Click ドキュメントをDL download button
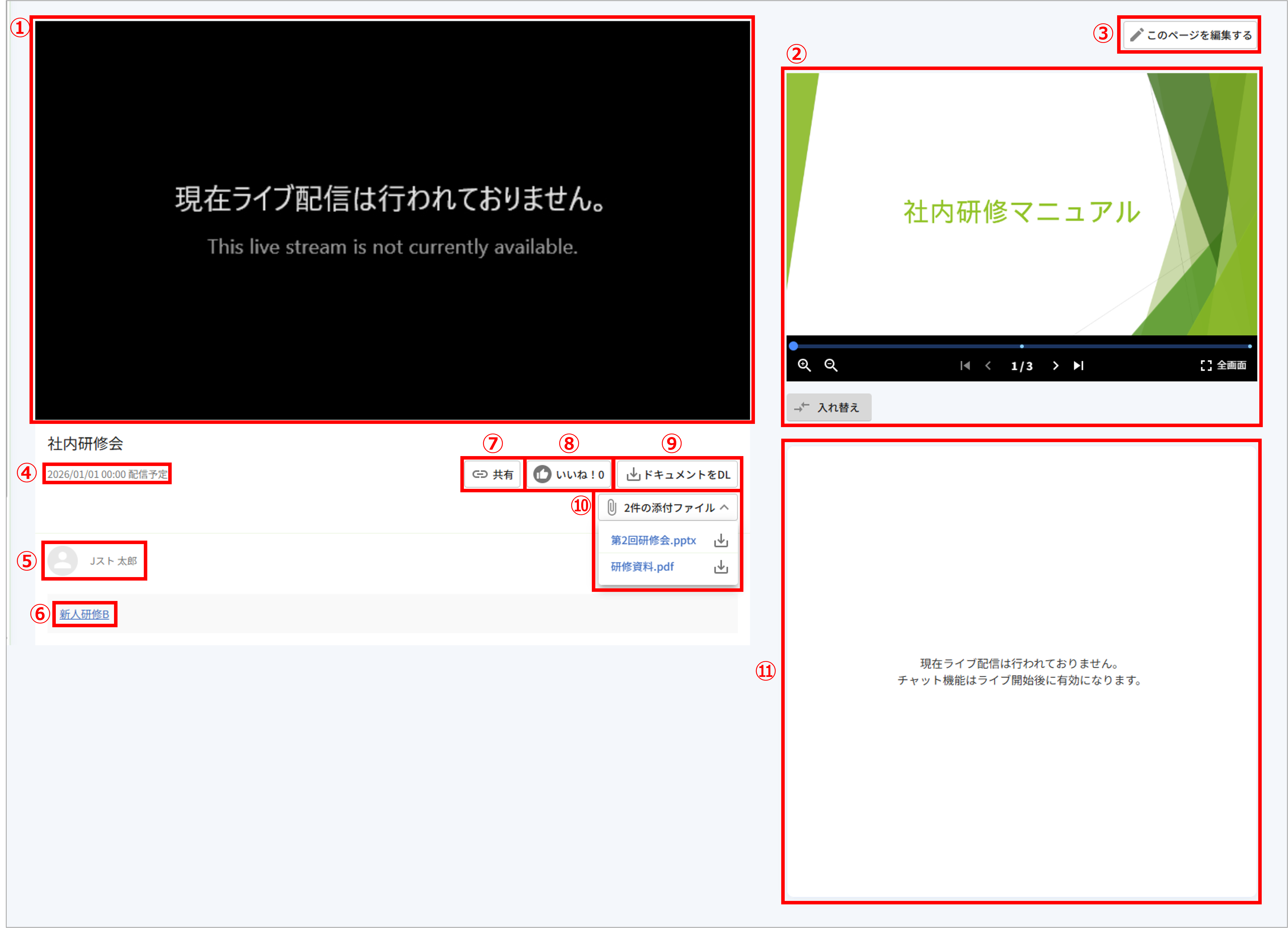 click(677, 474)
